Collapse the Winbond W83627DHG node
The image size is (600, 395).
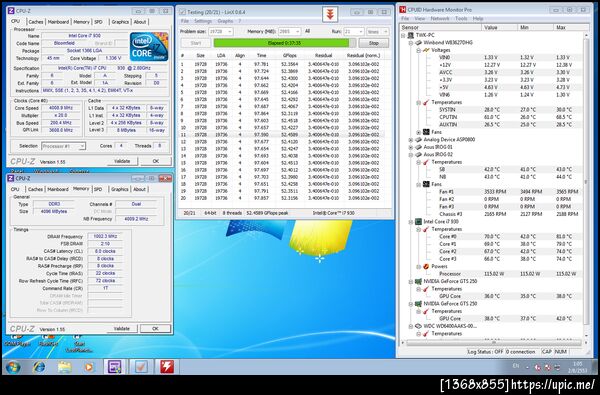coord(411,43)
